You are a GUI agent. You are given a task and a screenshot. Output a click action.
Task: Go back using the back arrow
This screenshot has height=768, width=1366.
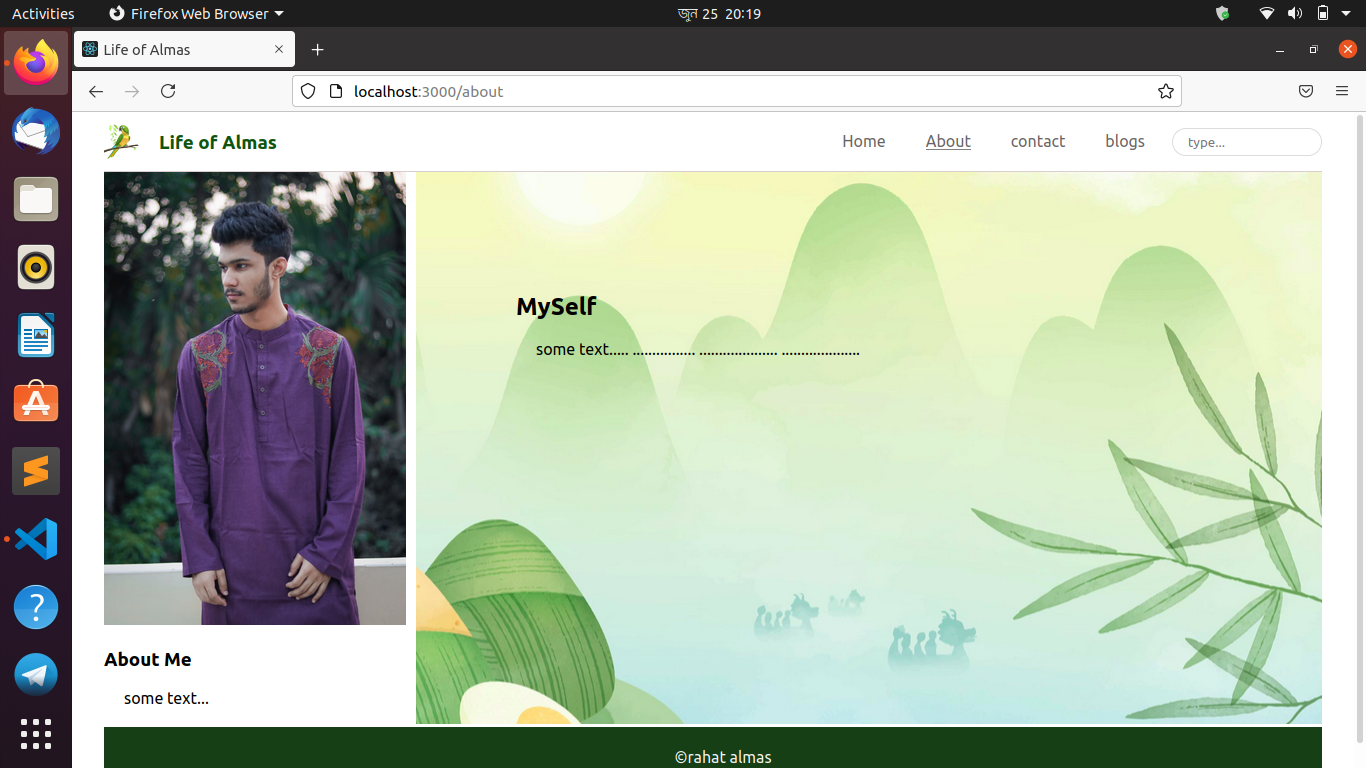95,91
